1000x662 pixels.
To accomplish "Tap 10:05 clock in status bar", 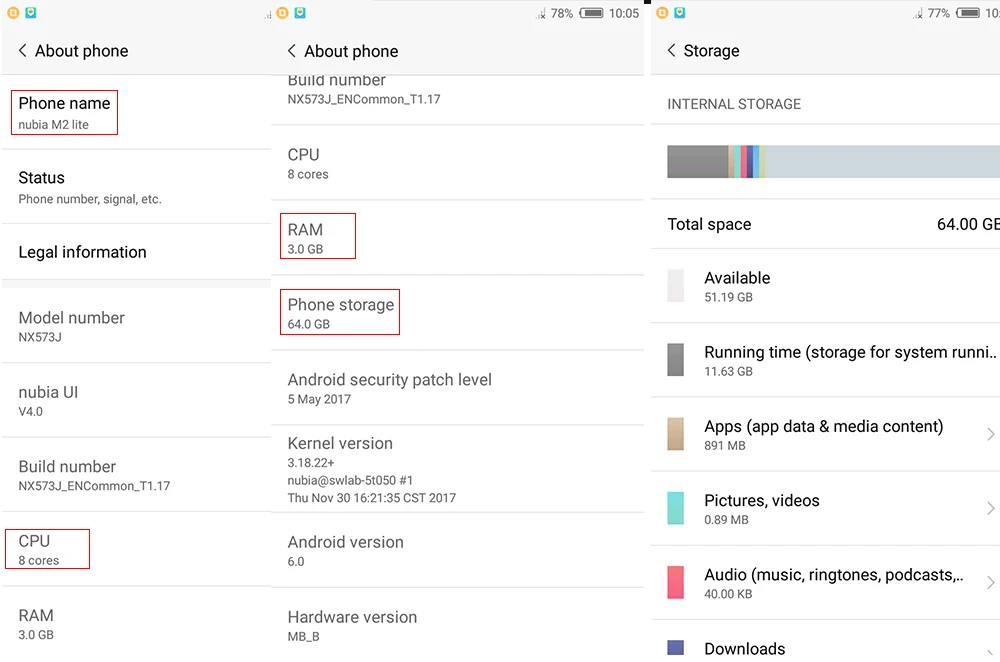I will coord(624,13).
